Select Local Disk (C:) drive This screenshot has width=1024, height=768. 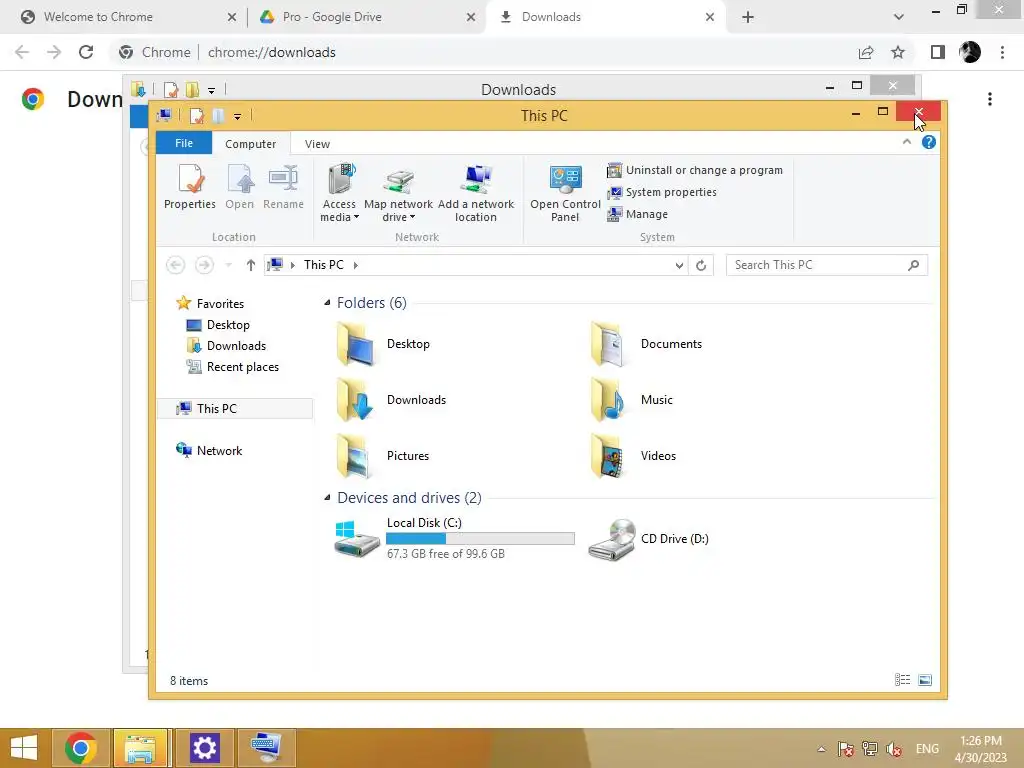click(455, 538)
